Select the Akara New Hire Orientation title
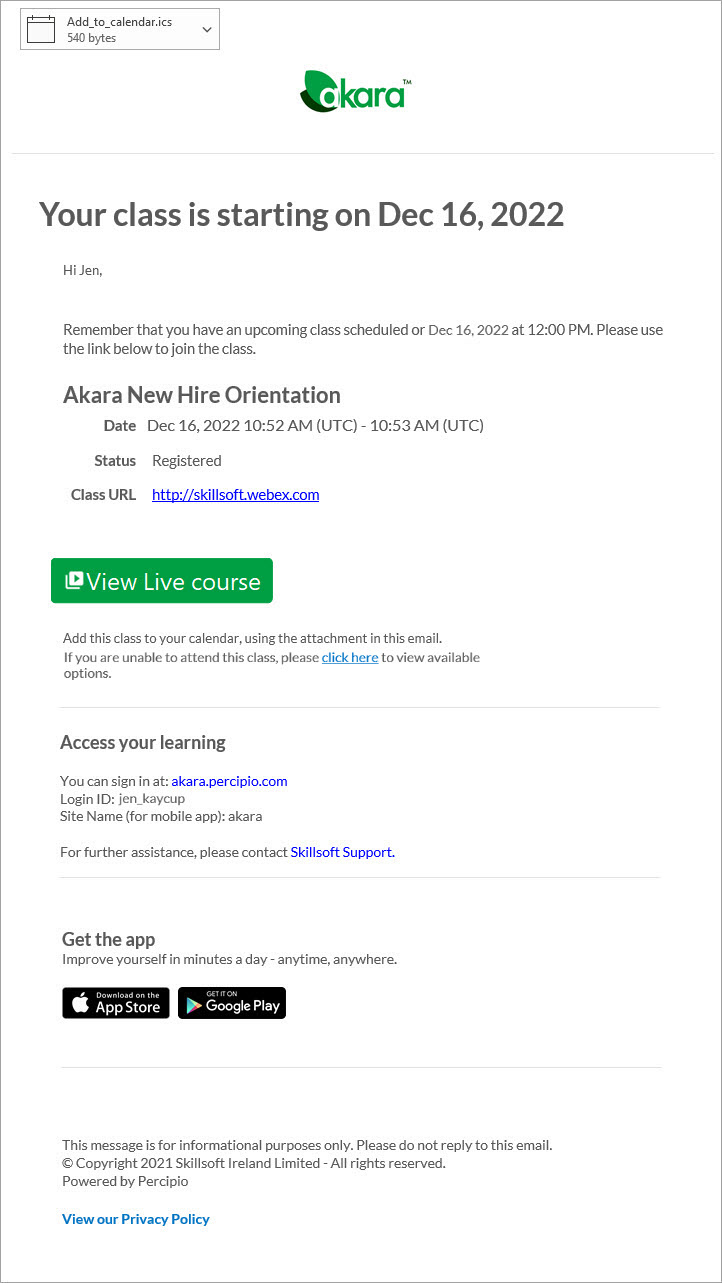The image size is (722, 1283). [x=202, y=395]
